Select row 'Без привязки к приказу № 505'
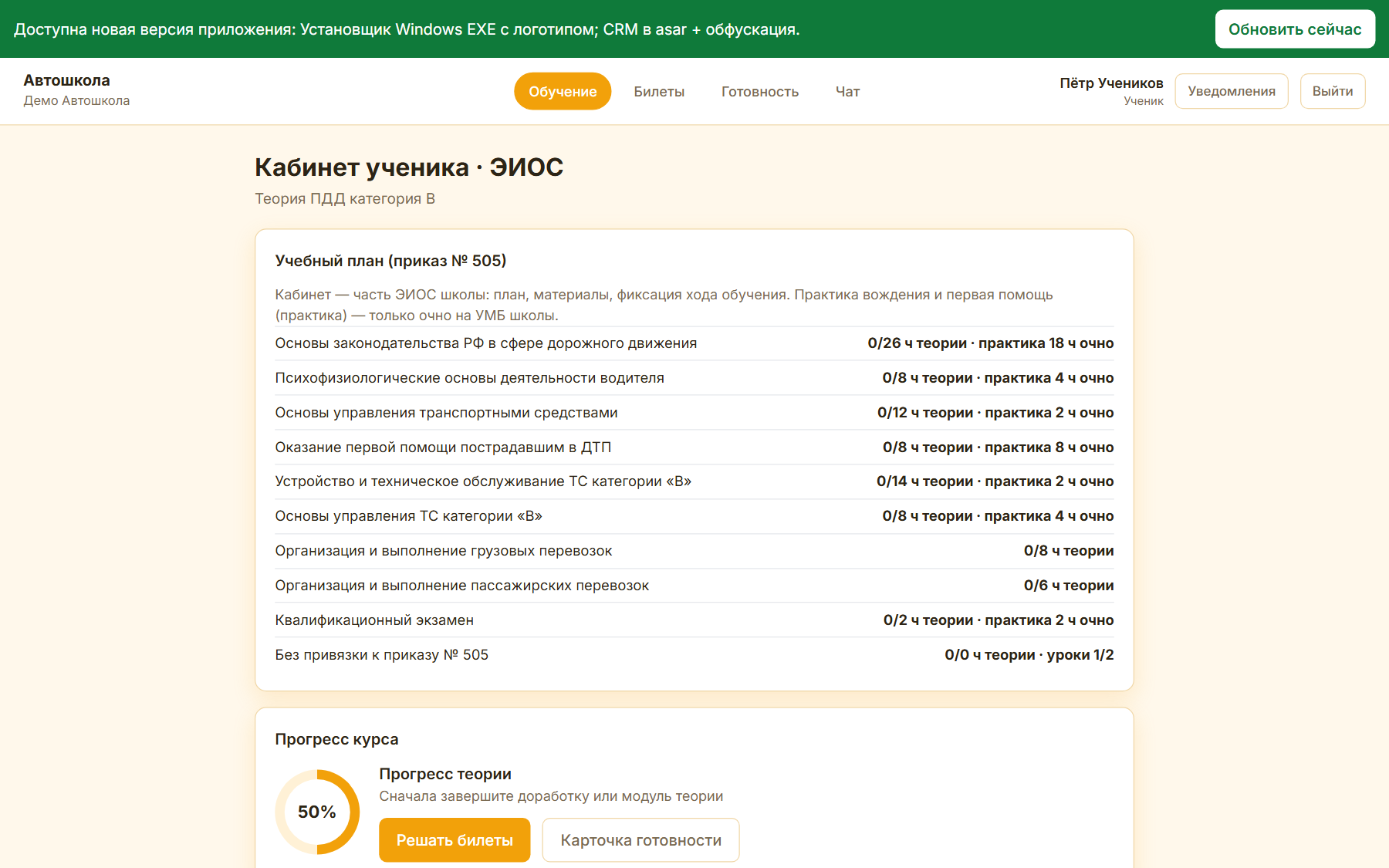Image resolution: width=1389 pixels, height=868 pixels. tap(694, 655)
